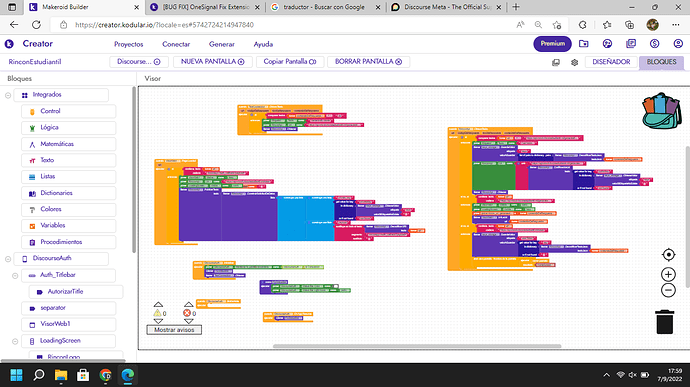Open the projects folder icon in header
This screenshot has width=690, height=387.
point(584,44)
